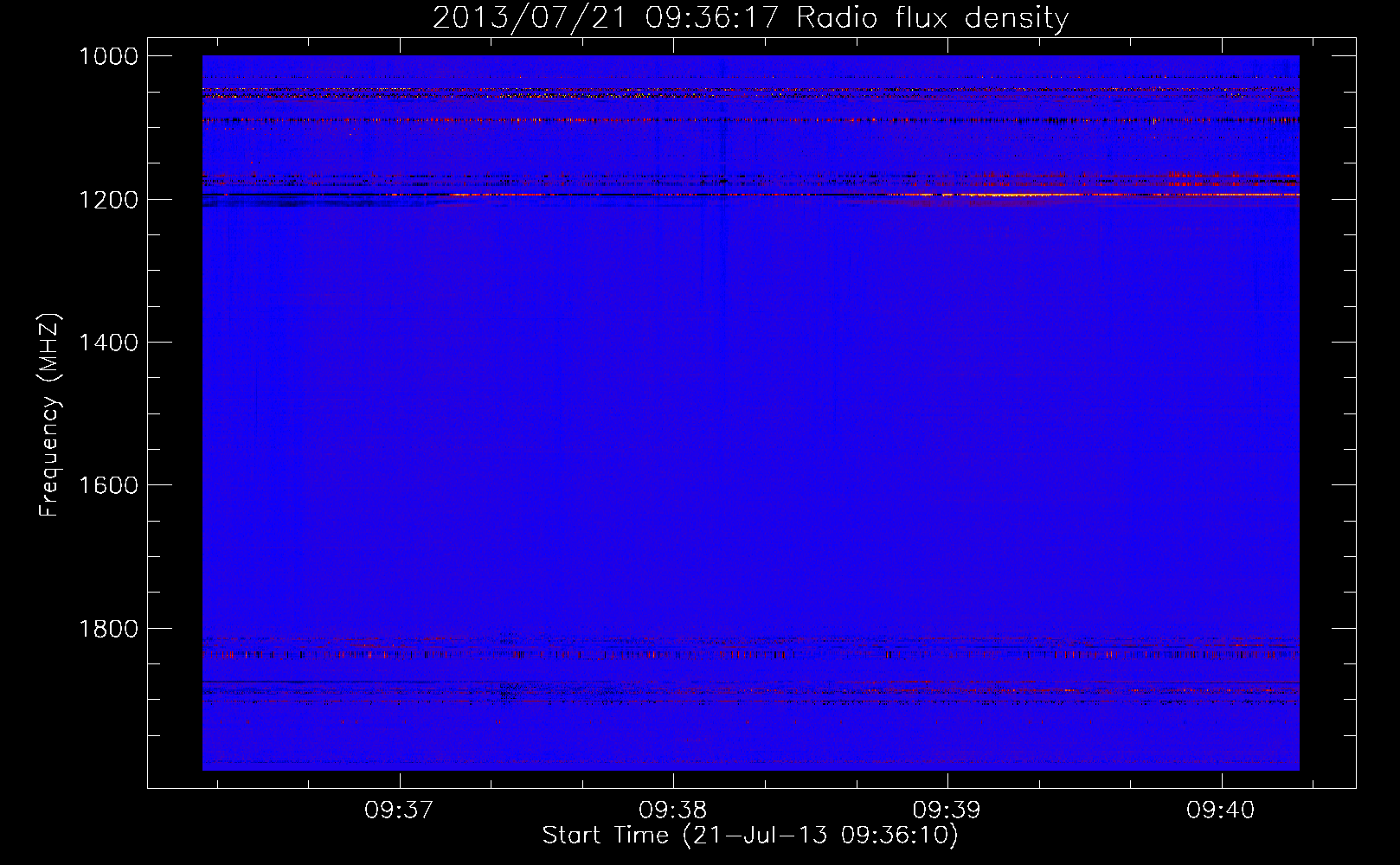This screenshot has height=865, width=1400.
Task: Click the '09:40' time axis label
Action: [x=1220, y=811]
